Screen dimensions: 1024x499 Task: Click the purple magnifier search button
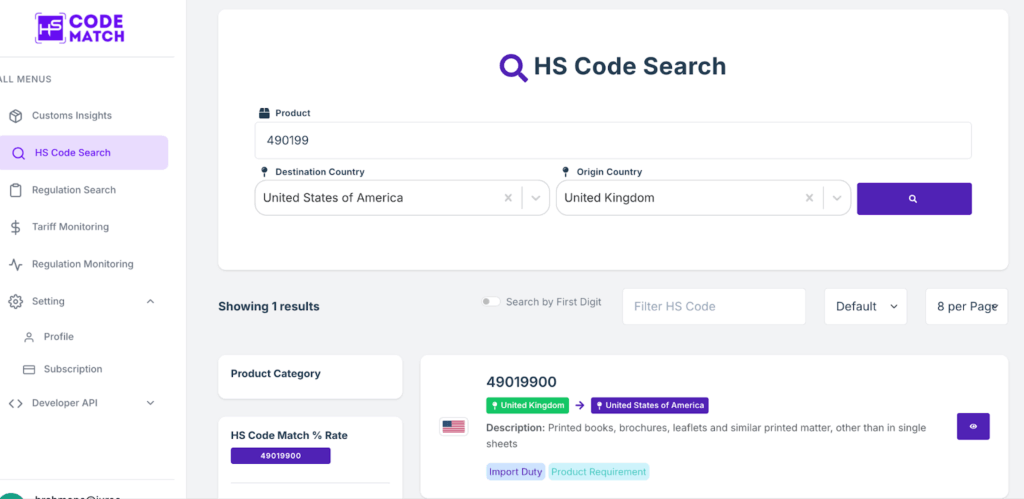[x=913, y=198]
